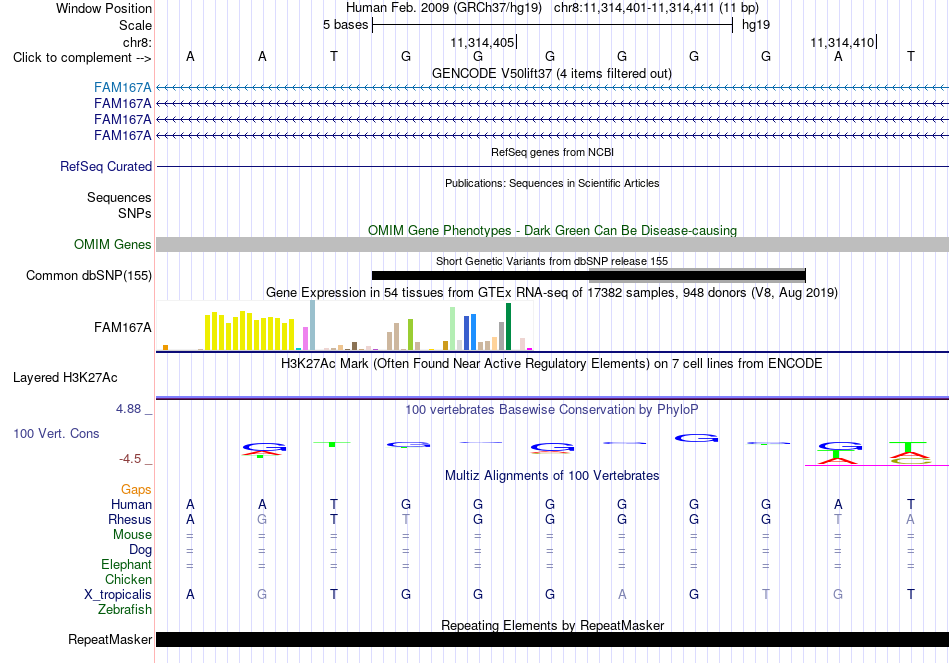Screen dimensions: 950x663
Task: Click the Common dbSNP(155) label
Action: [x=89, y=276]
